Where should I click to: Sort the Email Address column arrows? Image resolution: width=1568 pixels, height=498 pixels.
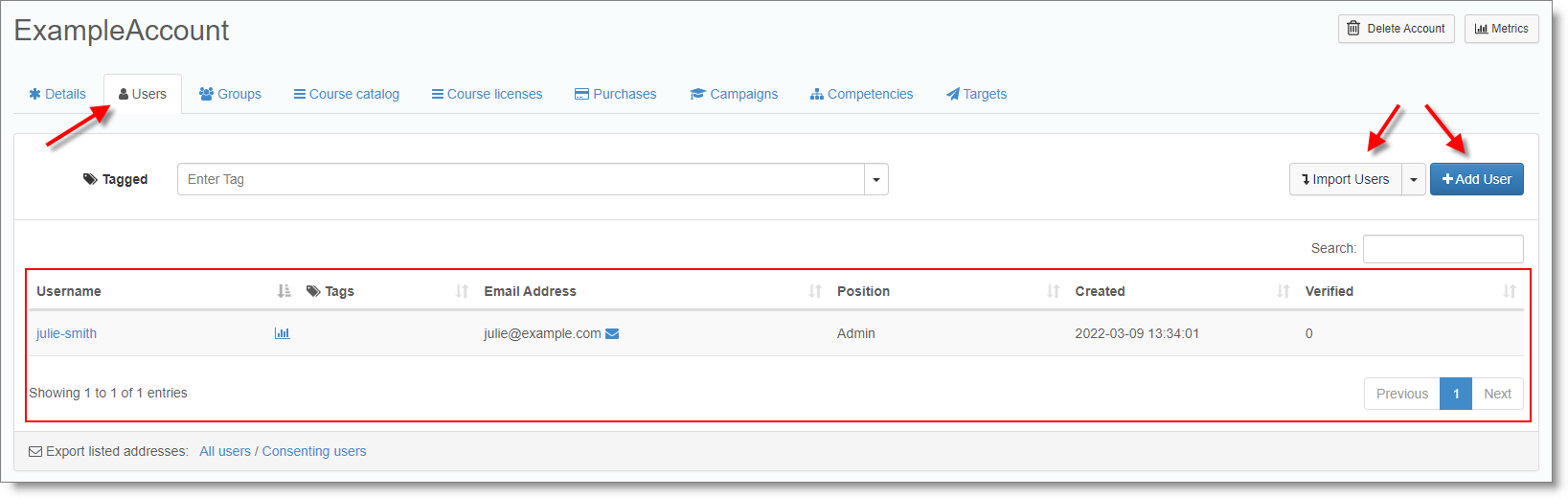(x=815, y=291)
